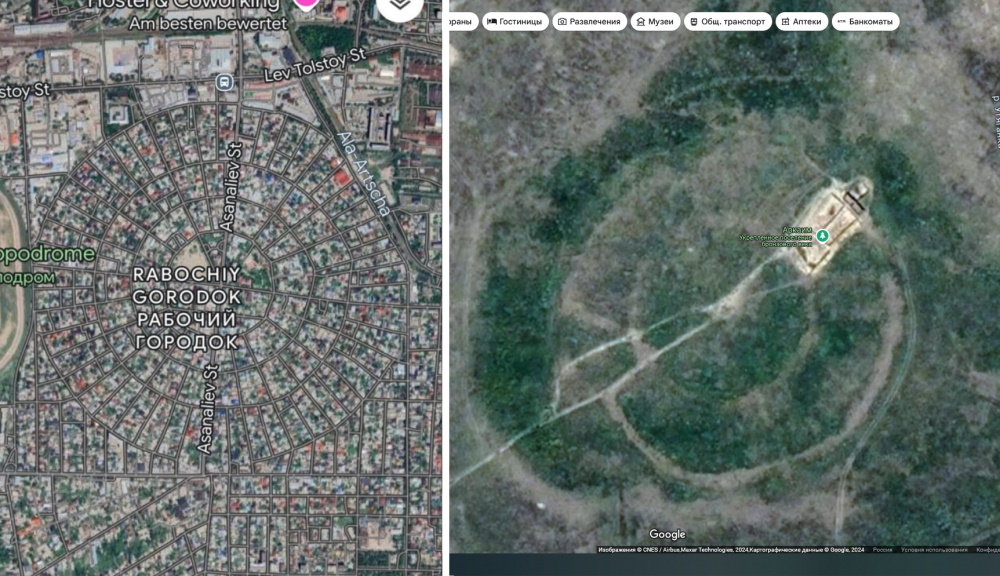This screenshot has height=576, width=1000.
Task: Select the partially hidden Рестораны chip
Action: (464, 22)
